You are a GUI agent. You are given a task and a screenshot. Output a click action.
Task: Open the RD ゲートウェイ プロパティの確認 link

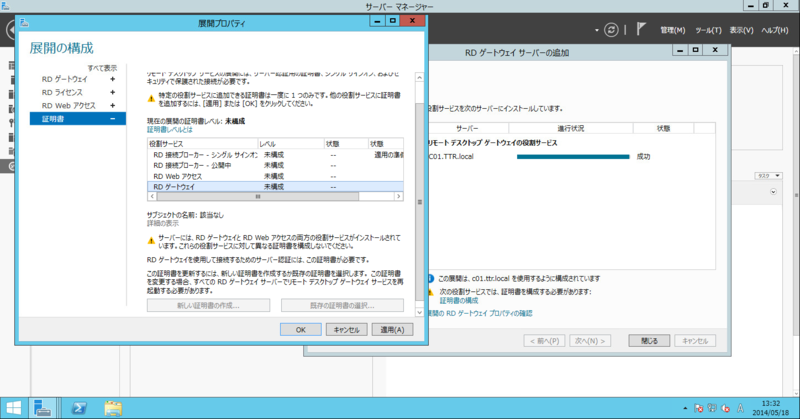point(481,313)
